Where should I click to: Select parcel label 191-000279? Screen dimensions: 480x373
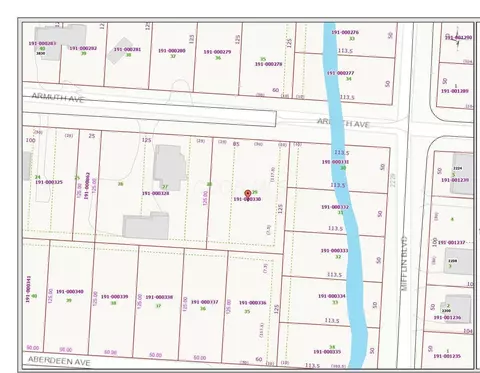coord(217,52)
